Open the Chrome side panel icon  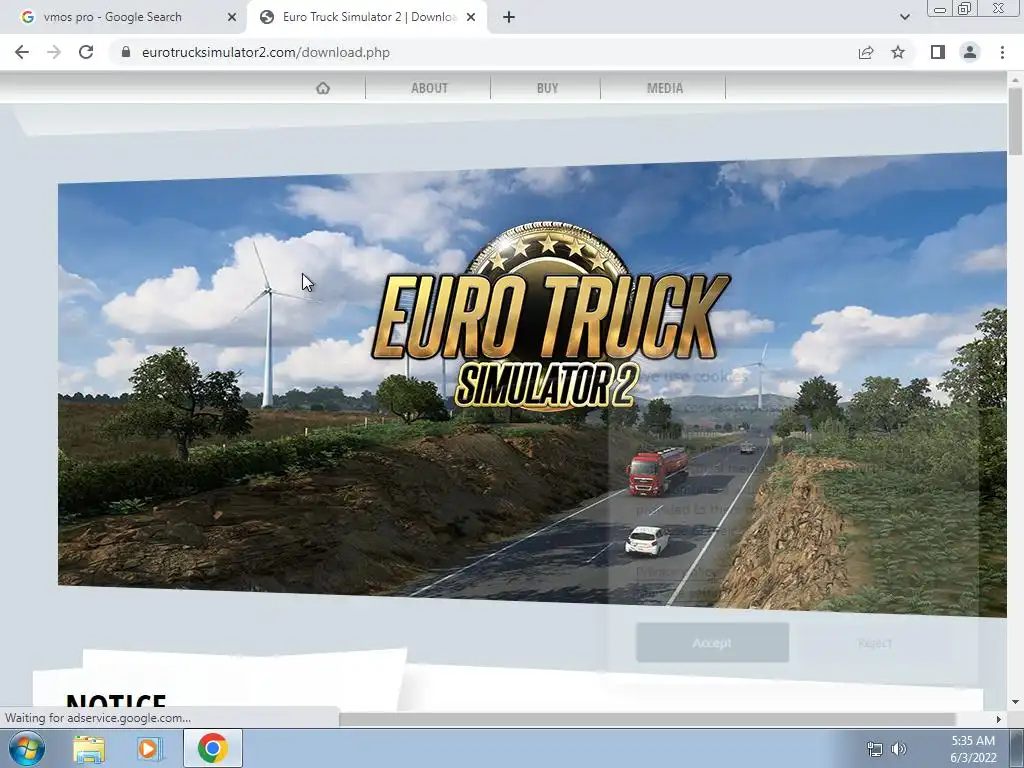coord(938,52)
